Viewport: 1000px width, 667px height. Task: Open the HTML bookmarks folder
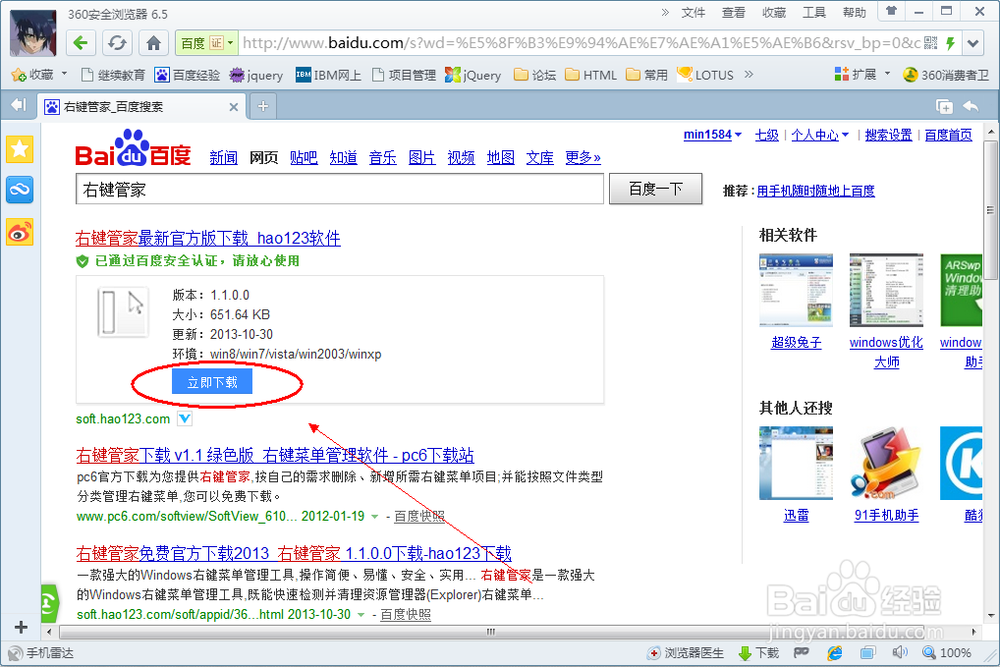coord(591,75)
